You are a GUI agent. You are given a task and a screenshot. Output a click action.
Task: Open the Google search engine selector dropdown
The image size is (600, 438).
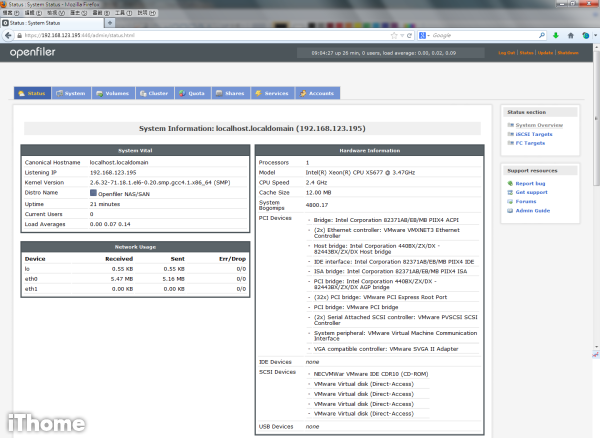click(423, 33)
